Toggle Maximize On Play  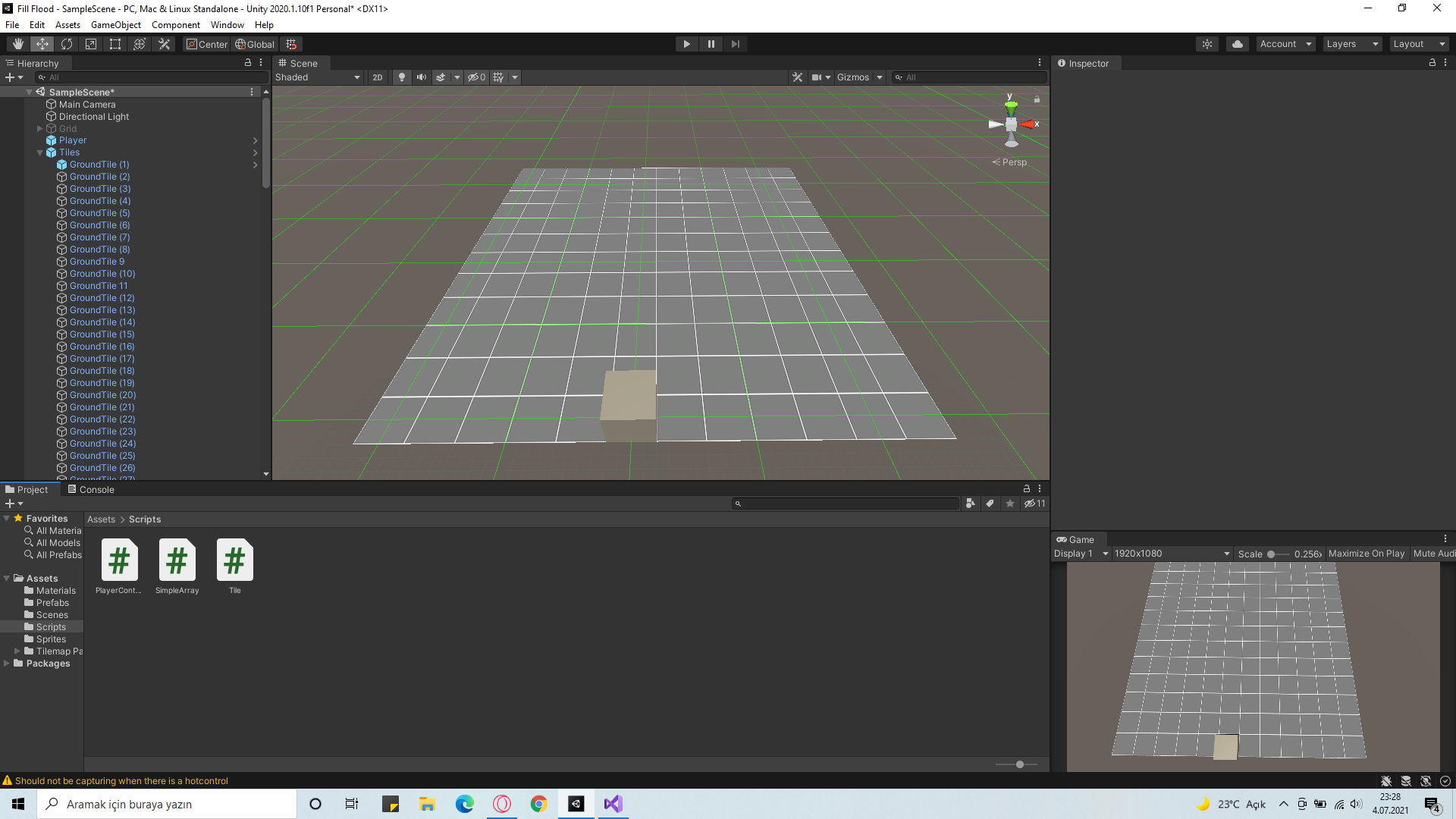(x=1367, y=554)
